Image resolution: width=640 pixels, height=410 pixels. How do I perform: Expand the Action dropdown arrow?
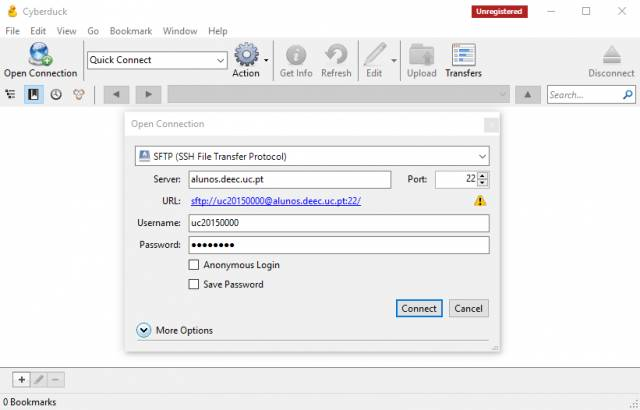(266, 60)
